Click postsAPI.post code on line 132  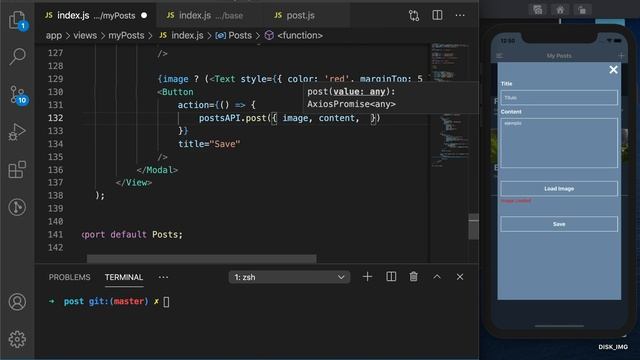tap(232, 118)
